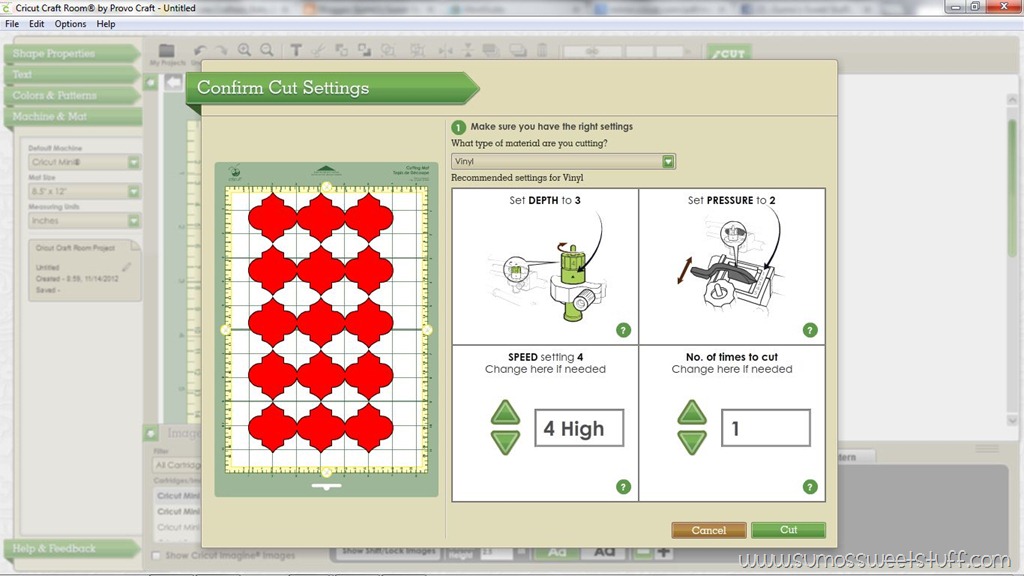Viewport: 1024px width, 576px height.
Task: Toggle Show Cricut Imagine Images checkbox
Action: click(155, 556)
